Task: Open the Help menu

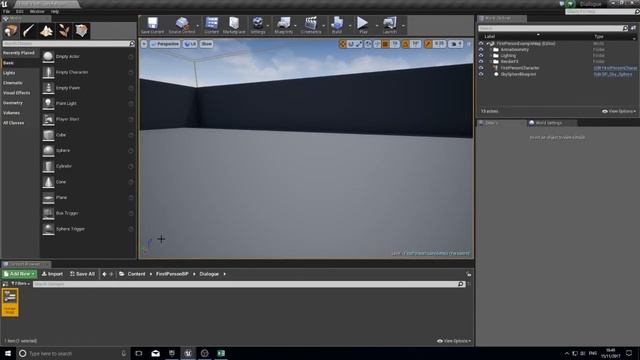Action: (55, 11)
